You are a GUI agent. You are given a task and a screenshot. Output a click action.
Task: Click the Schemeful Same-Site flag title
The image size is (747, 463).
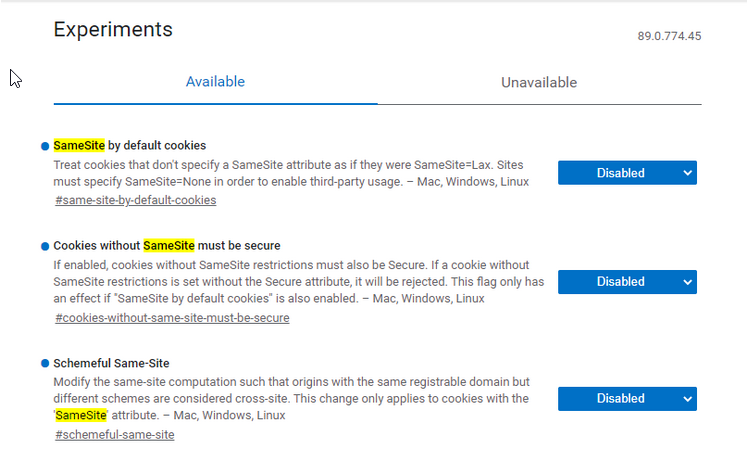(x=110, y=363)
